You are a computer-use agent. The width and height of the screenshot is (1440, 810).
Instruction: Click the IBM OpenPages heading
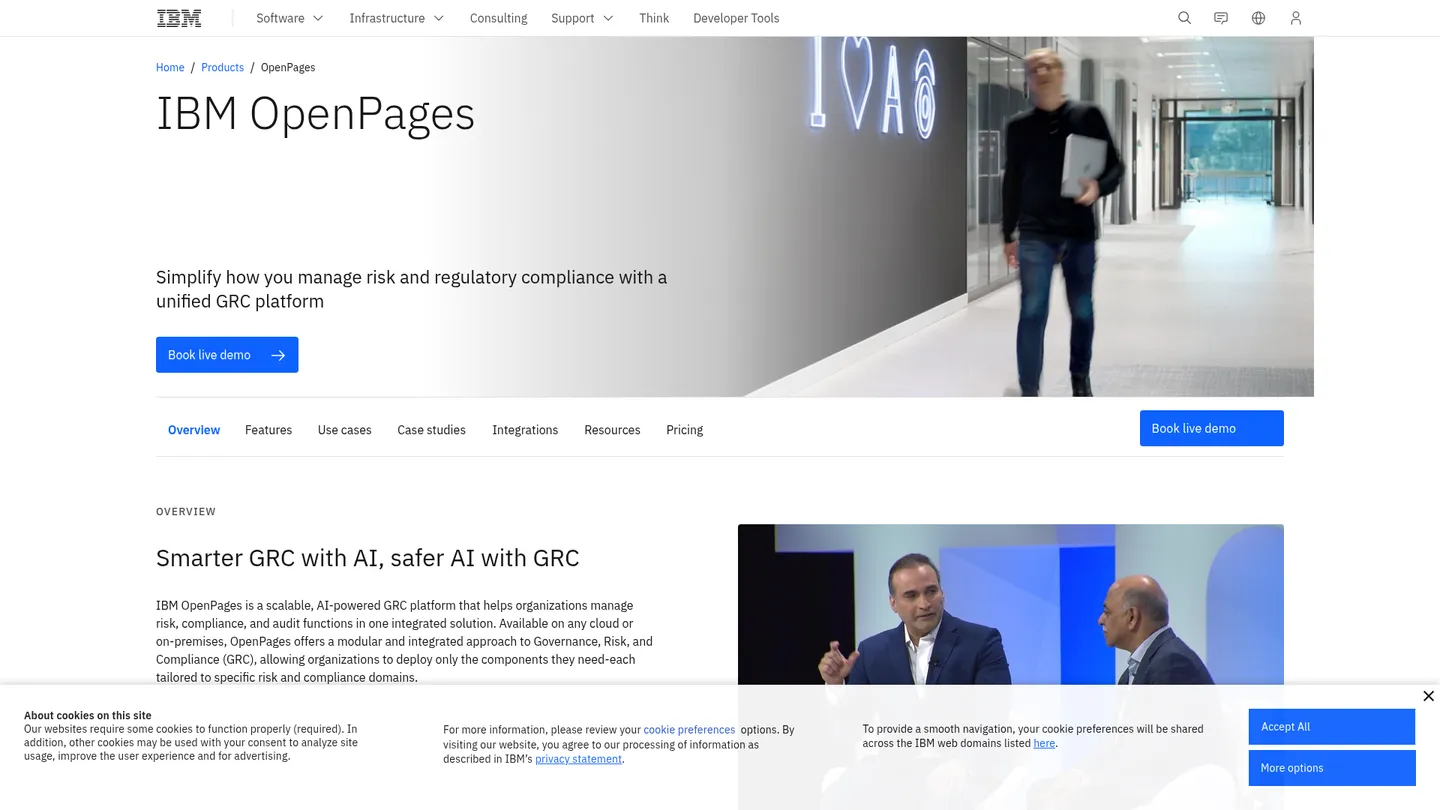(315, 113)
